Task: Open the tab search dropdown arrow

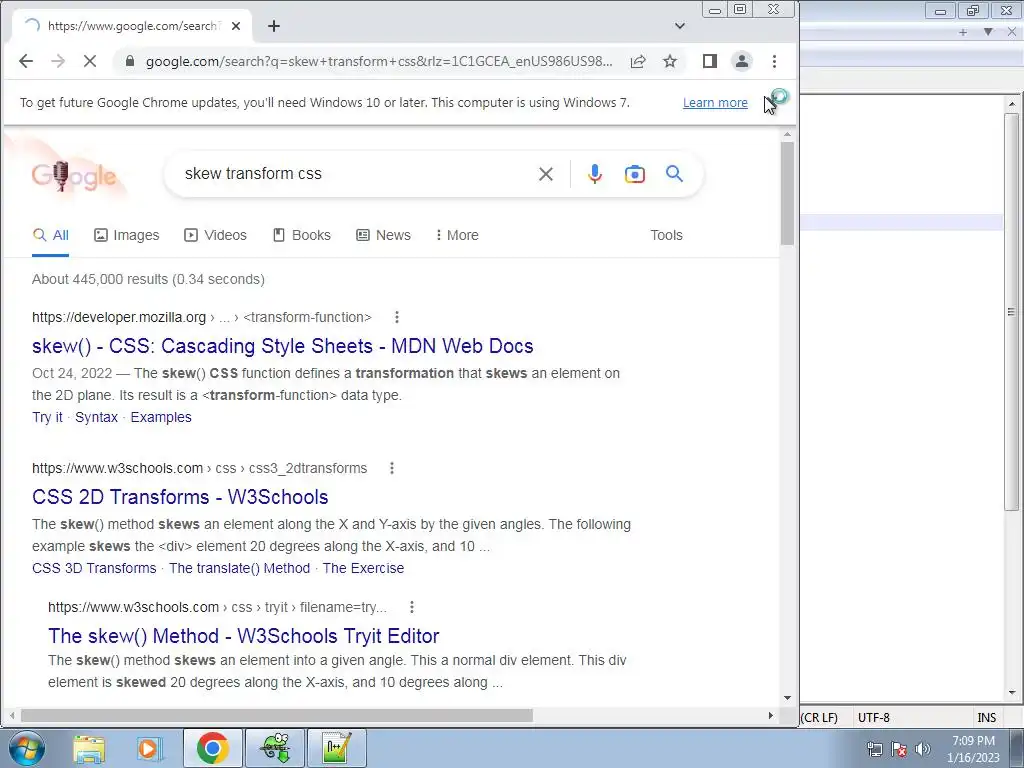Action: tap(680, 26)
